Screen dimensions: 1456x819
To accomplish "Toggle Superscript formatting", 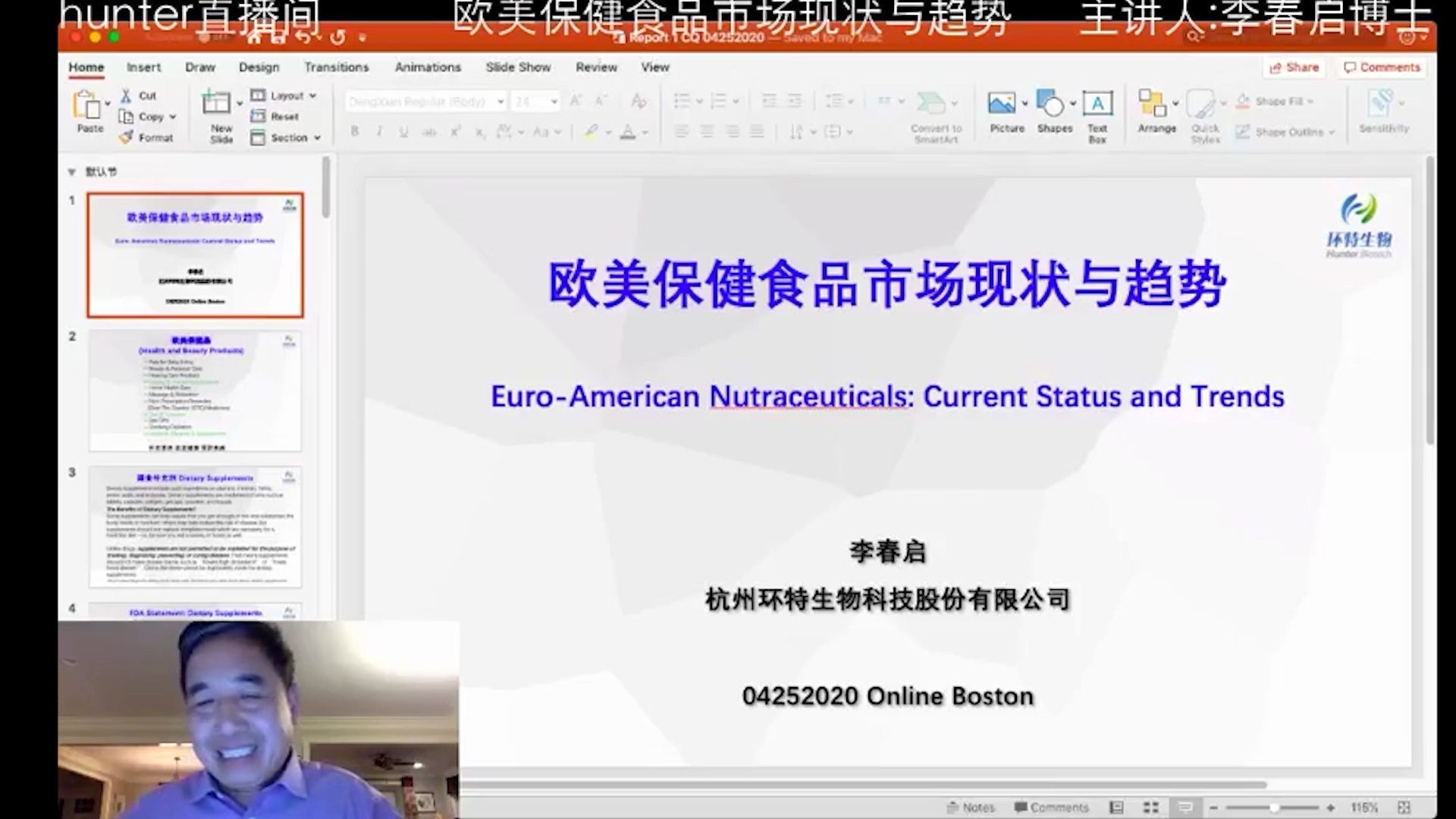I will point(455,132).
